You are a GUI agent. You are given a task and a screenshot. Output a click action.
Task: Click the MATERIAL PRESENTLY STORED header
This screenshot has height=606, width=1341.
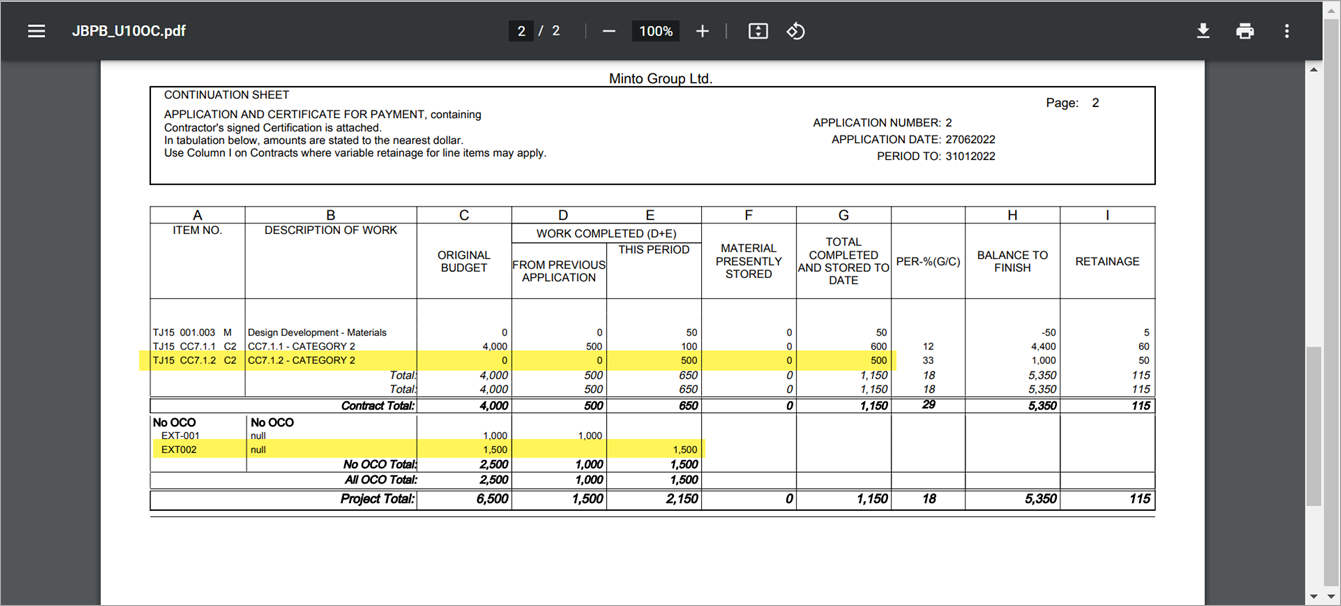(x=749, y=261)
